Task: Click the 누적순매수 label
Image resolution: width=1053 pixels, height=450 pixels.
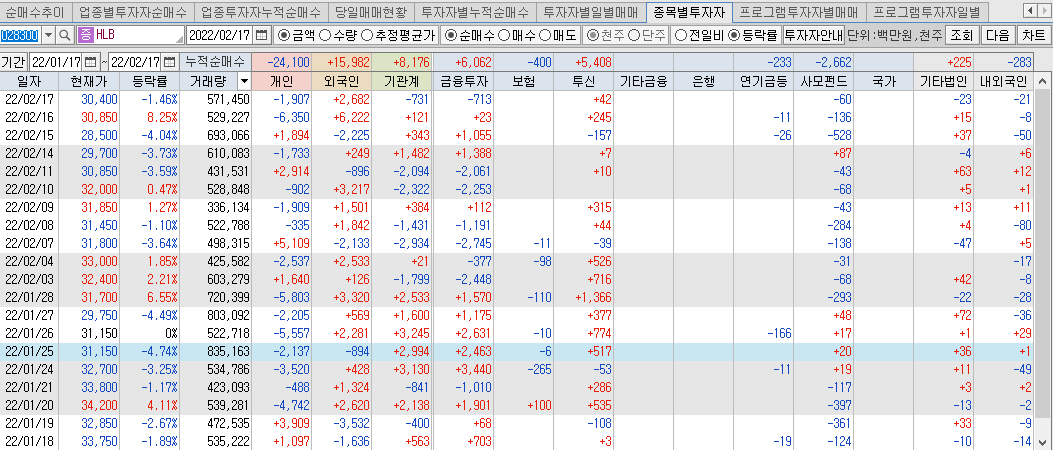Action: point(216,62)
